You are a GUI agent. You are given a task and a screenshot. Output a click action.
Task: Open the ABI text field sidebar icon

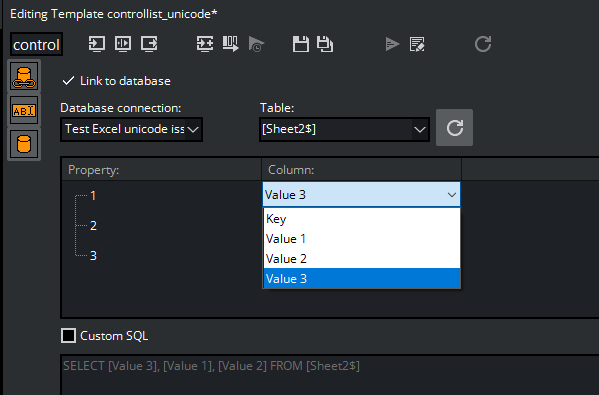click(24, 111)
